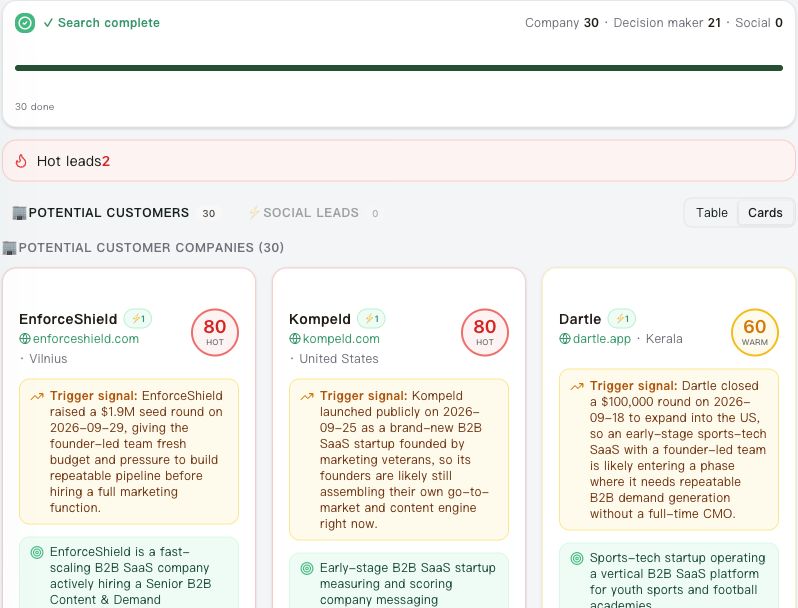The width and height of the screenshot is (798, 608).
Task: Click the lightning badge beside Kompeld name
Action: click(x=371, y=319)
